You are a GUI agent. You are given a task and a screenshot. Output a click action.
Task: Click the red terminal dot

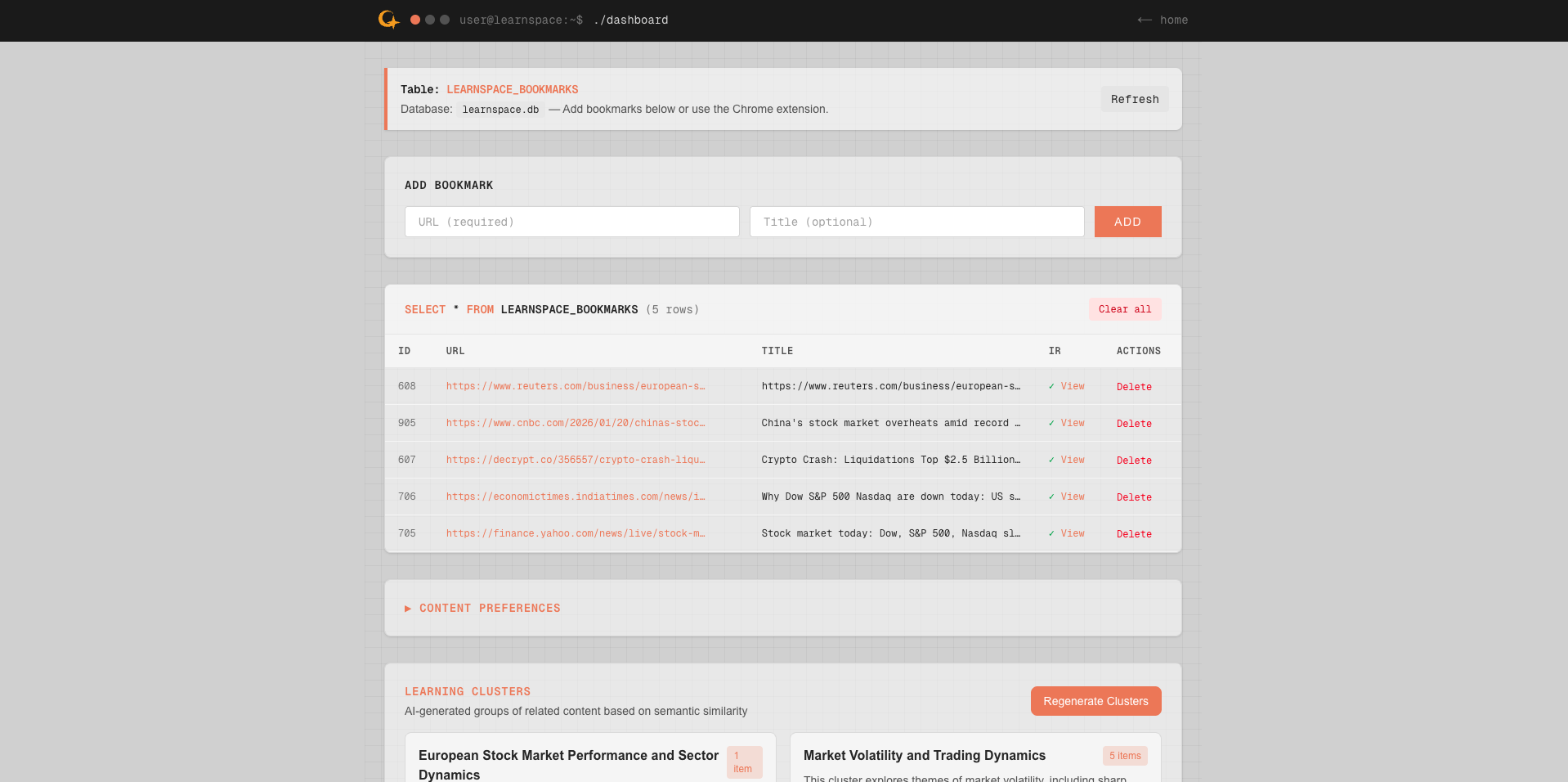[x=415, y=20]
